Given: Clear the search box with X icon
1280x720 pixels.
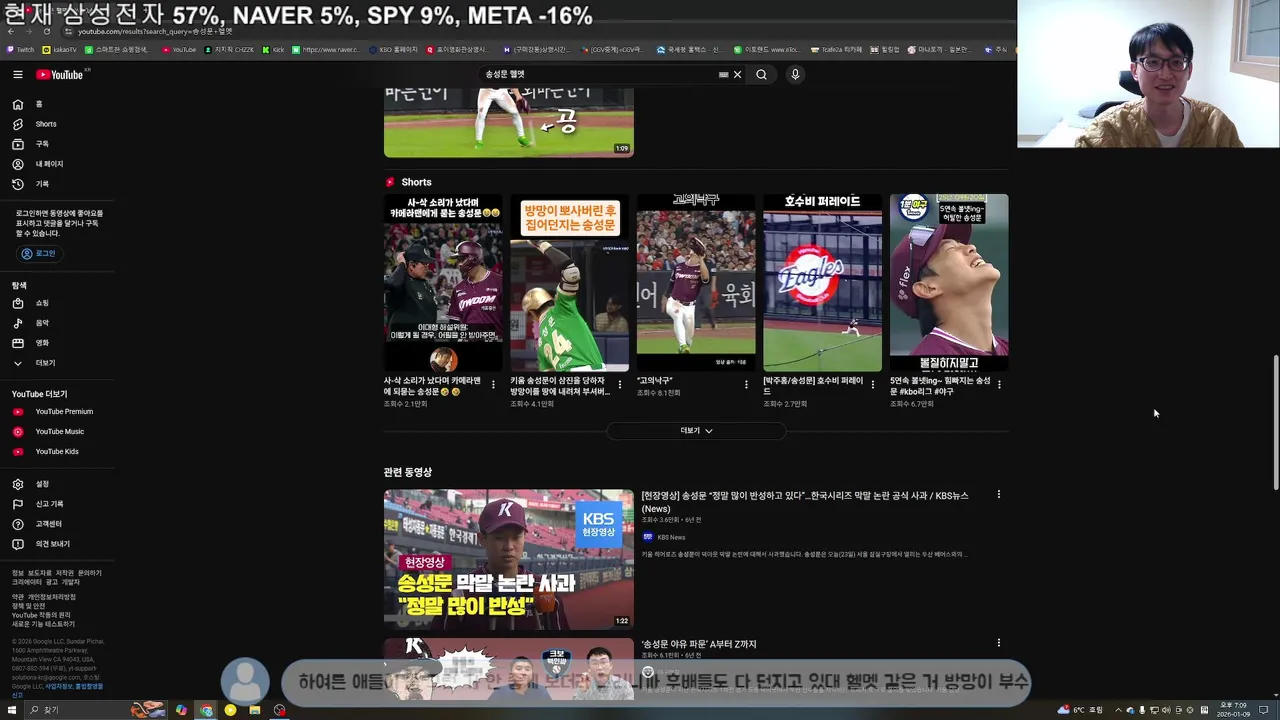Looking at the screenshot, I should [x=737, y=74].
